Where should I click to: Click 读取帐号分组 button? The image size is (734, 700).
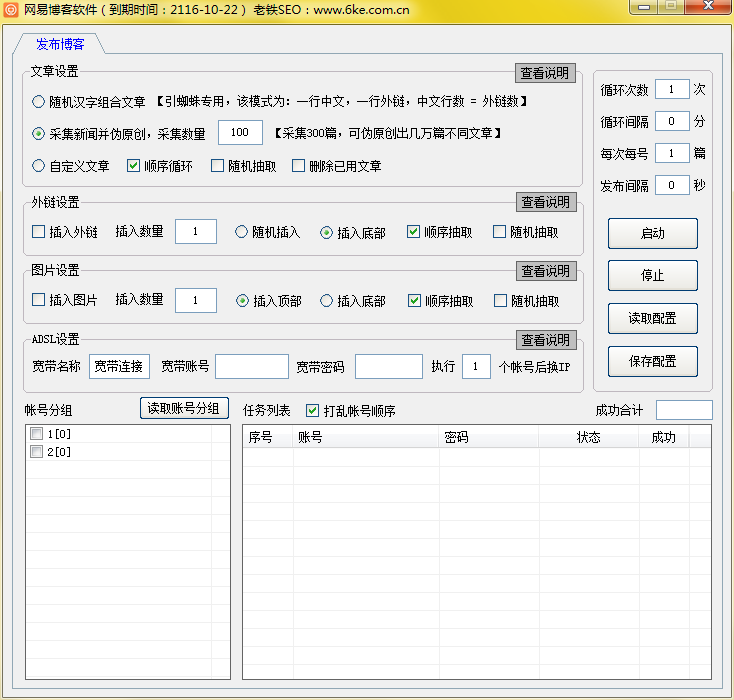pos(184,408)
